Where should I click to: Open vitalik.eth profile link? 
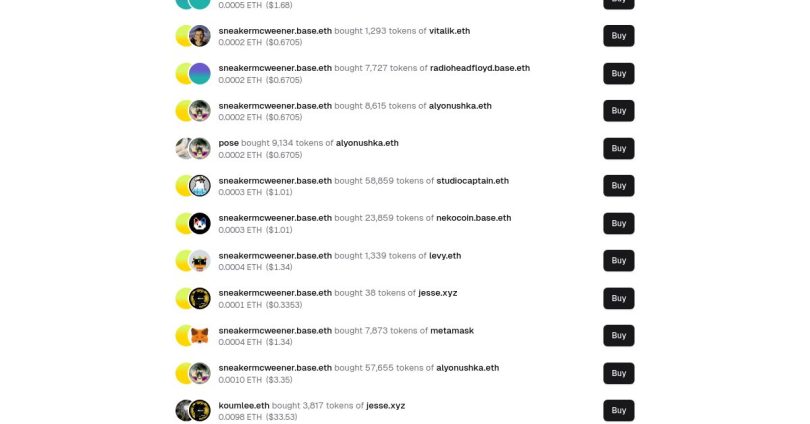[449, 31]
